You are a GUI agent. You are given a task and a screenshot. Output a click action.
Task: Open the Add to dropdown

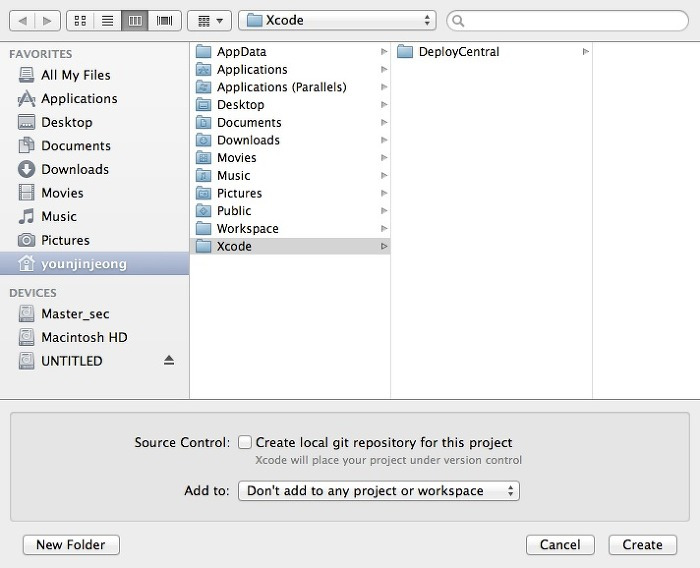pos(379,491)
